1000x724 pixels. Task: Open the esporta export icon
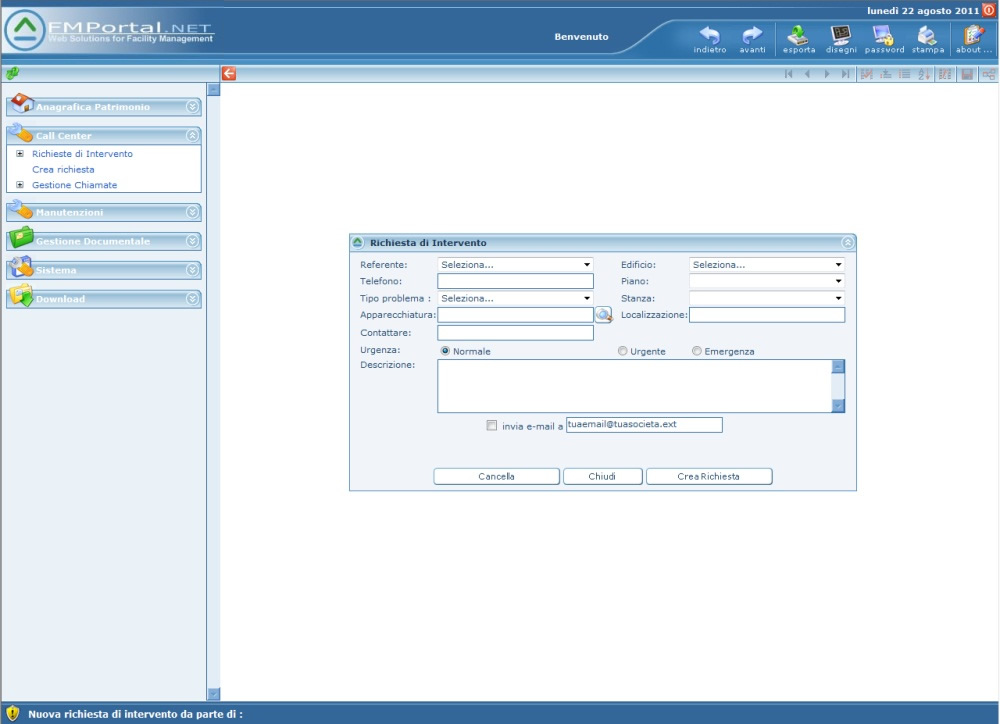click(798, 35)
